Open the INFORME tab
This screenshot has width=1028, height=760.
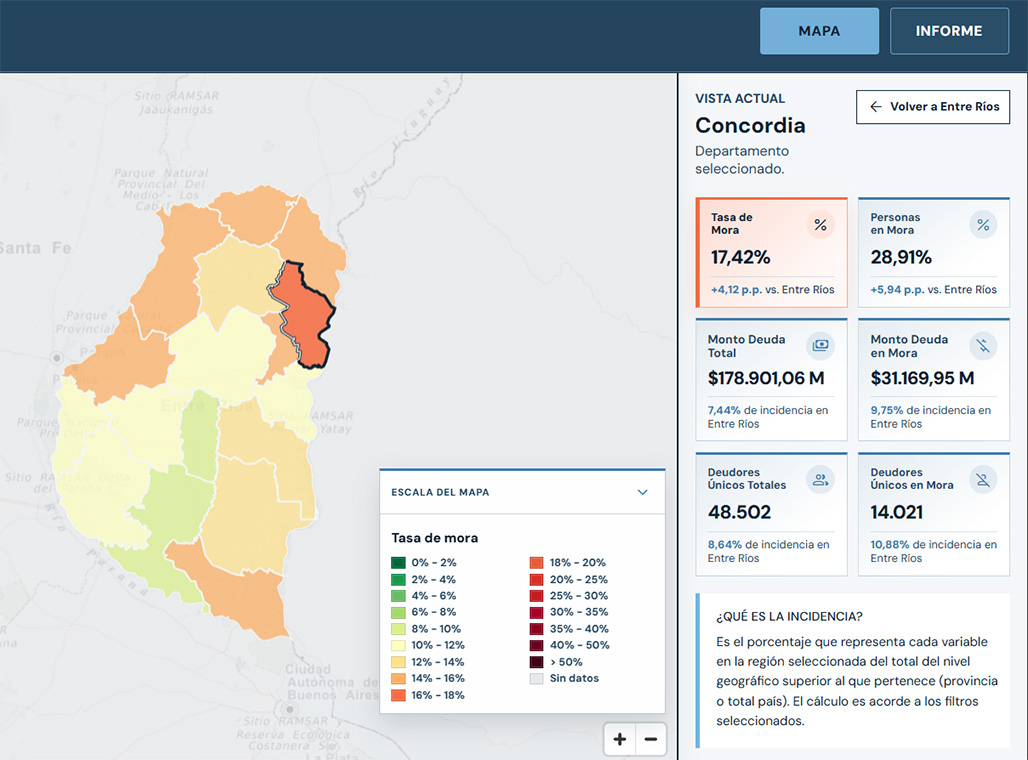click(x=949, y=31)
